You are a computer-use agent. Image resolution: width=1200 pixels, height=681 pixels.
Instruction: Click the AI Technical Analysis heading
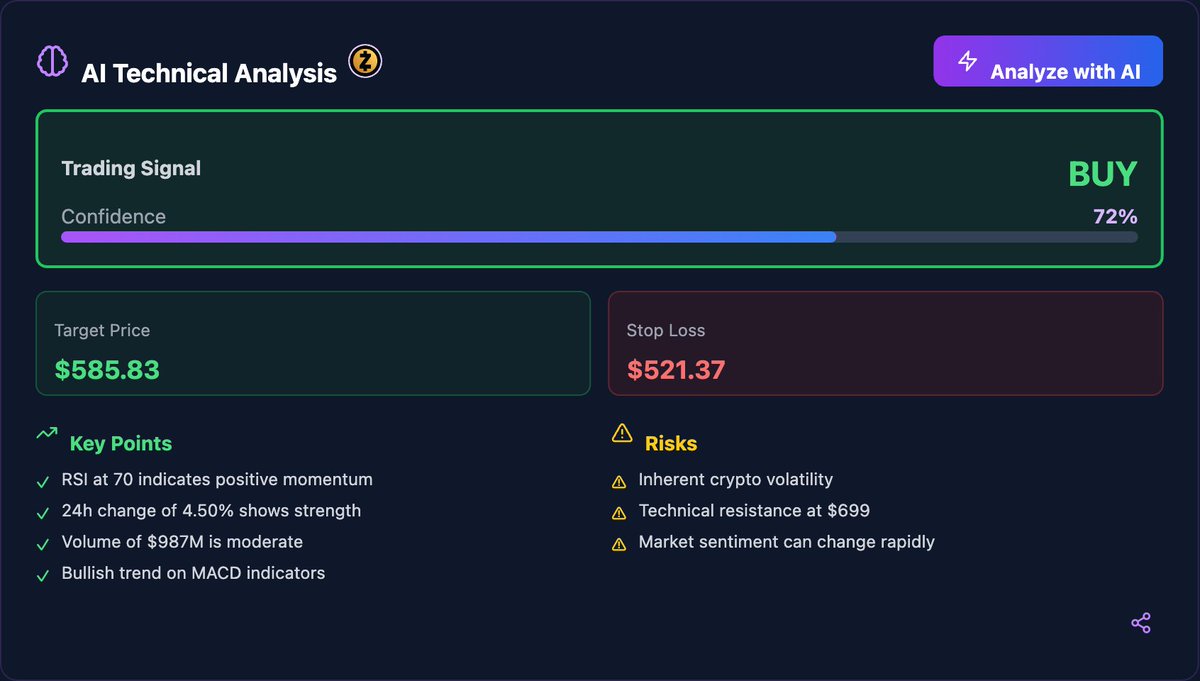tap(209, 73)
